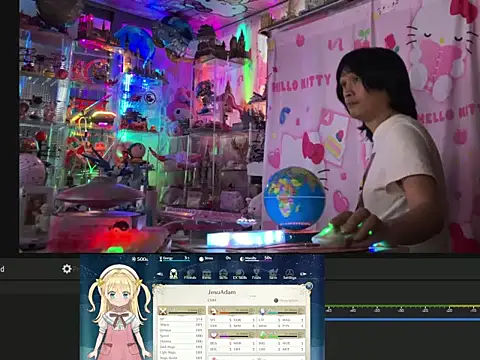
Task: Click the green-yellow audio level meter
Action: 402,306
